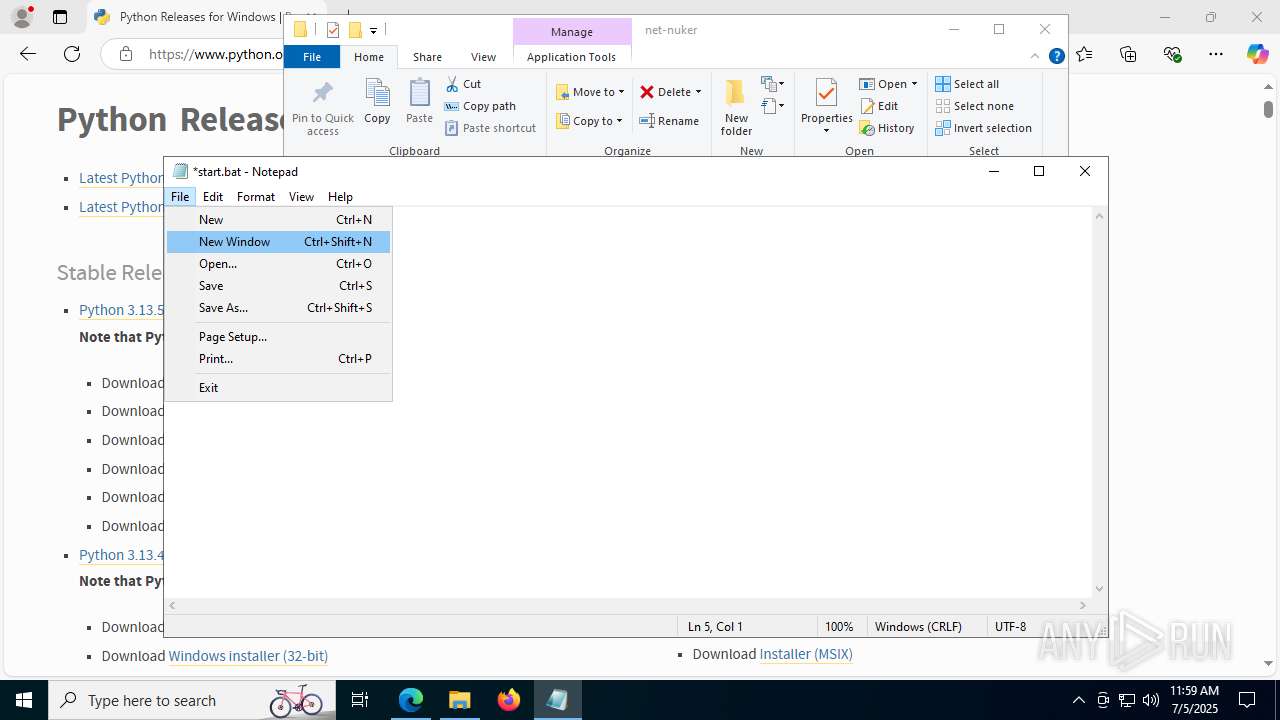The width and height of the screenshot is (1280, 720).
Task: Open Edge Settings and more ellipsis
Action: coord(1215,54)
